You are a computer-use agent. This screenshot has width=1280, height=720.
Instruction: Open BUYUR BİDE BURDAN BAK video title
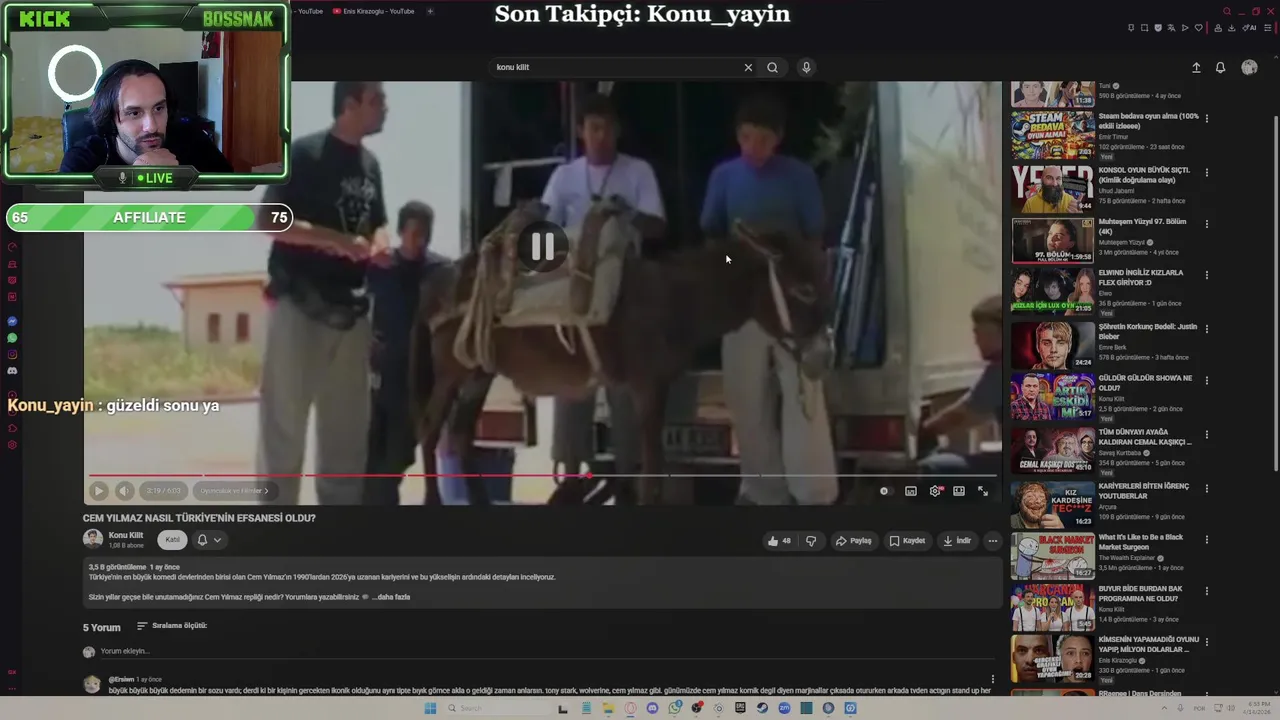[x=1141, y=594]
